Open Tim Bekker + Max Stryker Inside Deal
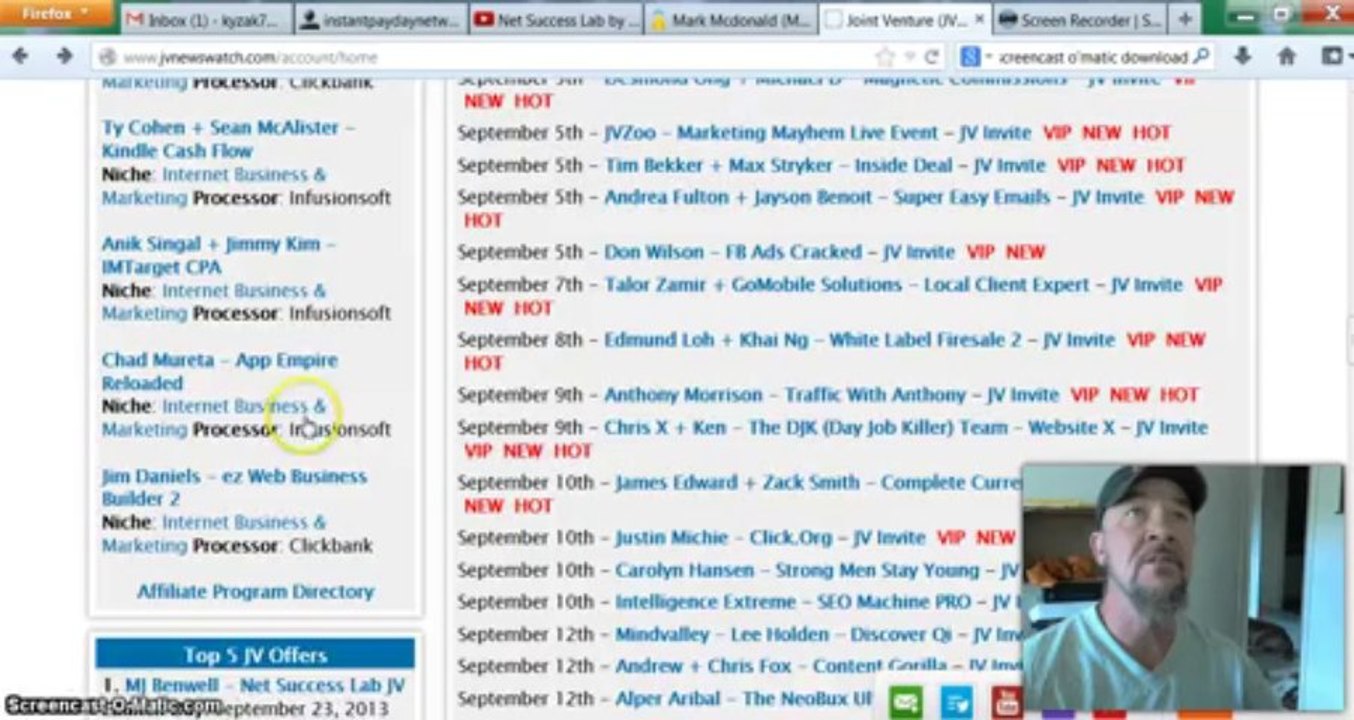The width and height of the screenshot is (1354, 720). [825, 165]
